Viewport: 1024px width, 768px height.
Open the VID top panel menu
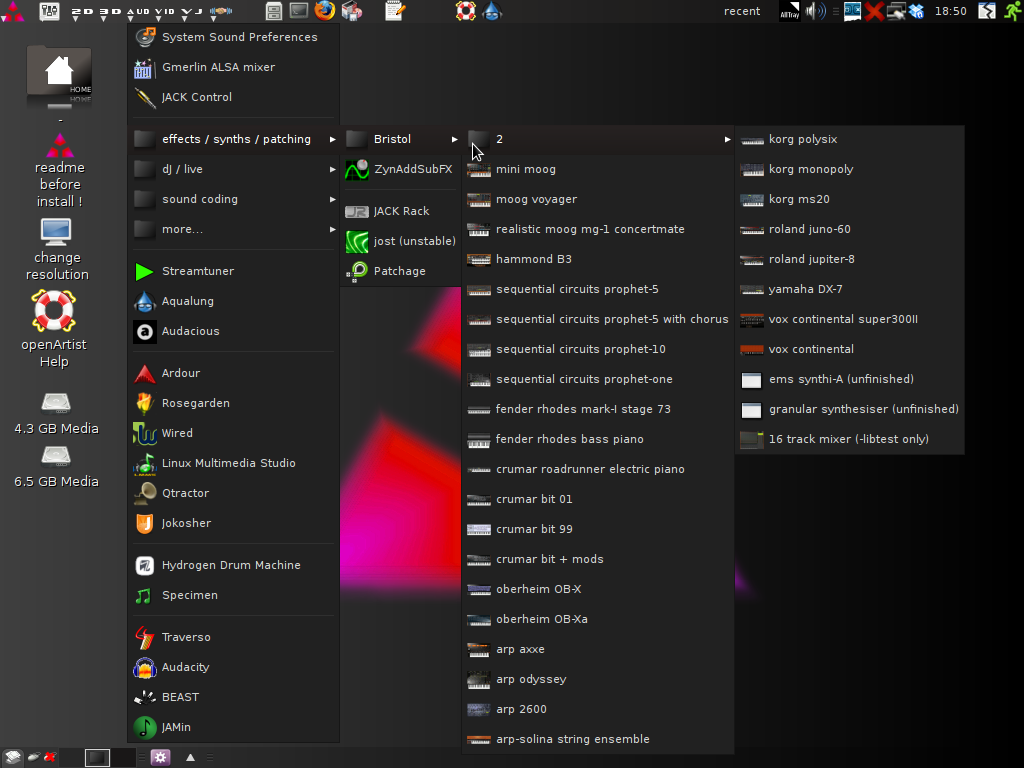pyautogui.click(x=165, y=12)
